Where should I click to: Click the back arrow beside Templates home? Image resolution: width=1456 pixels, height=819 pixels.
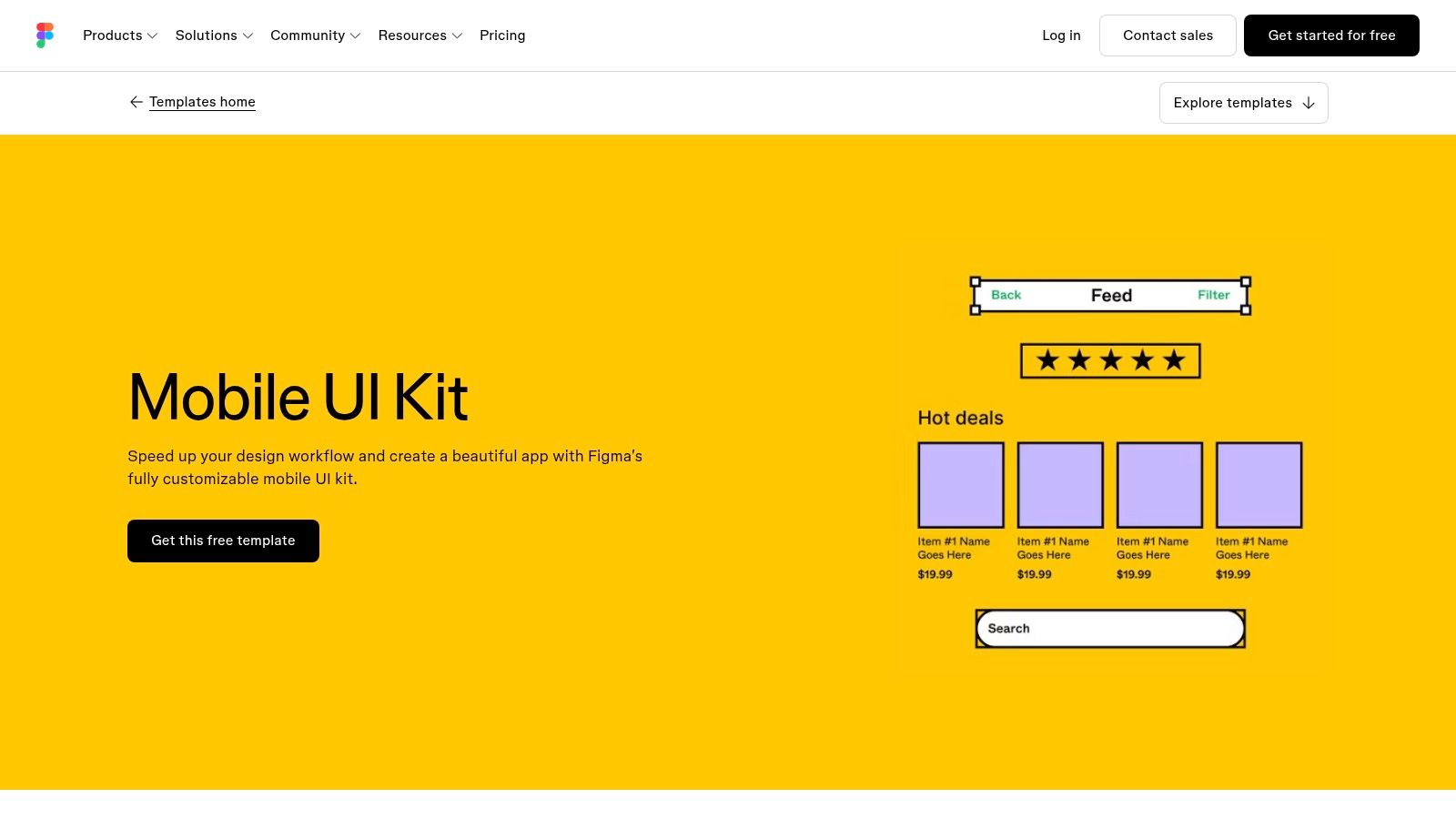point(136,102)
